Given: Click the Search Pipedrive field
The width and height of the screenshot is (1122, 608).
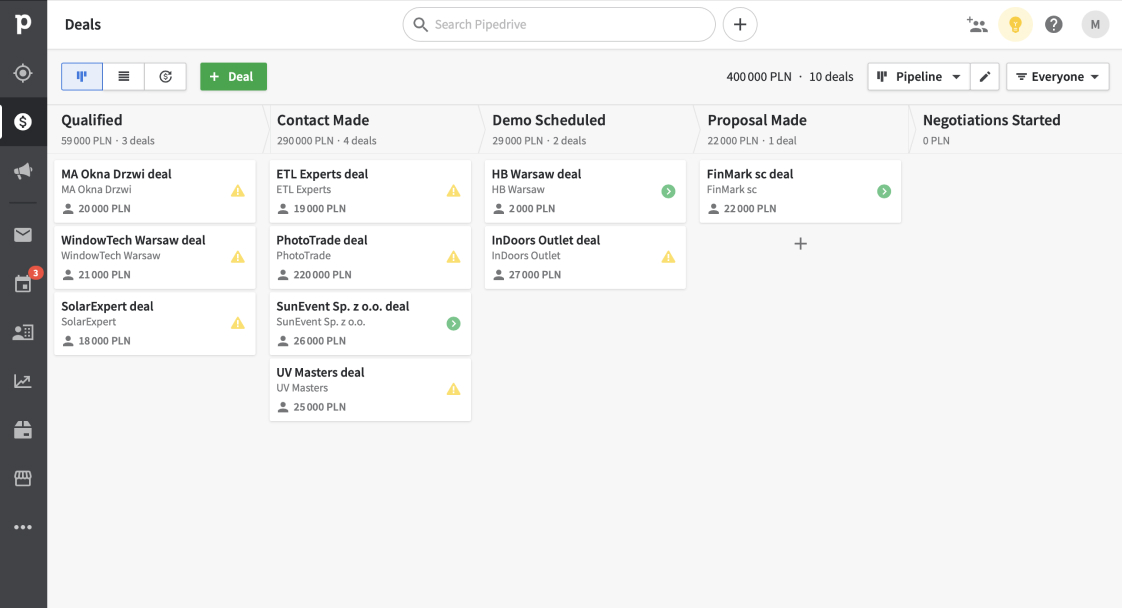Looking at the screenshot, I should point(559,24).
